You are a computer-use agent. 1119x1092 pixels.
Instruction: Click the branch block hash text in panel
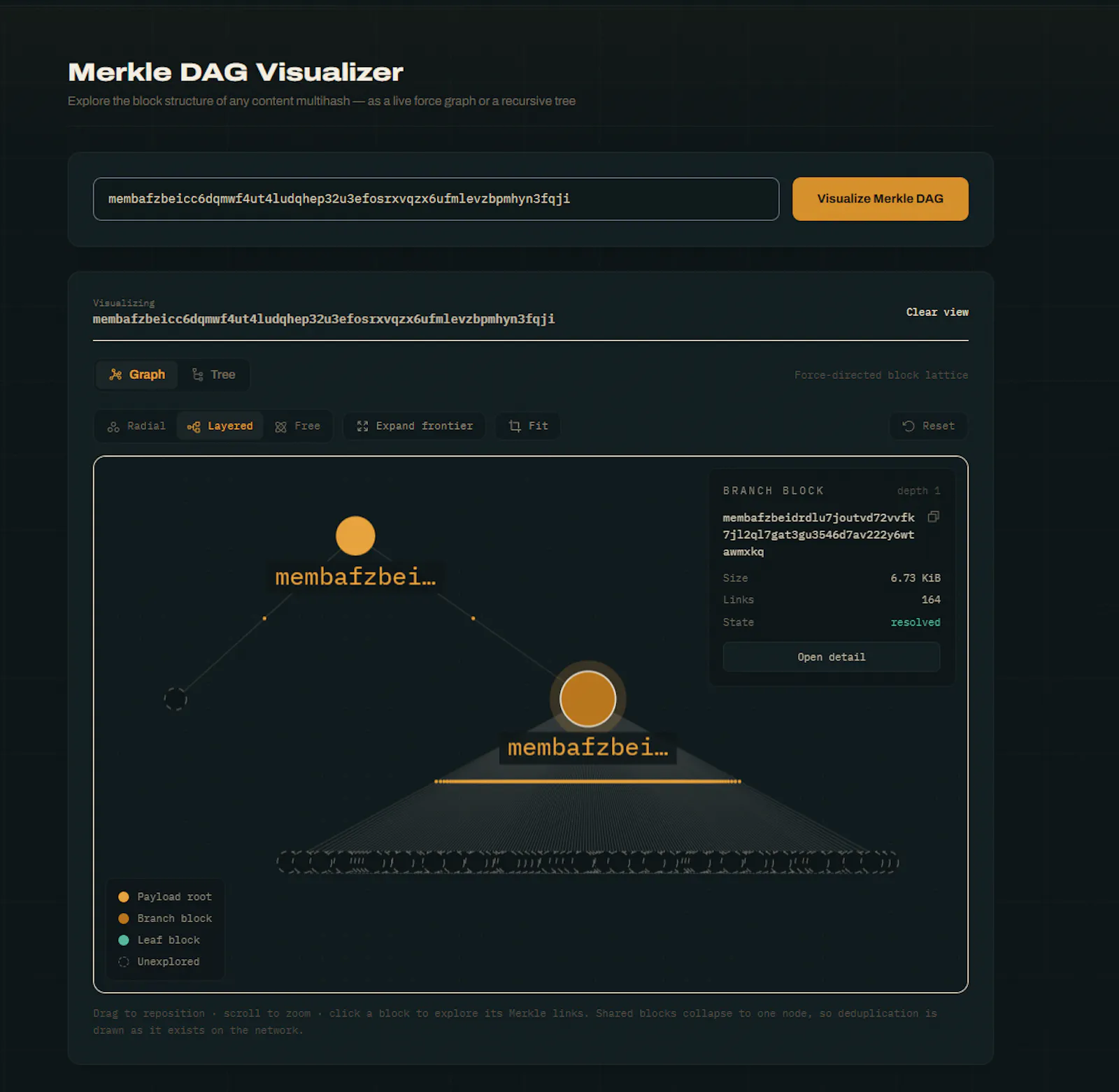click(818, 535)
